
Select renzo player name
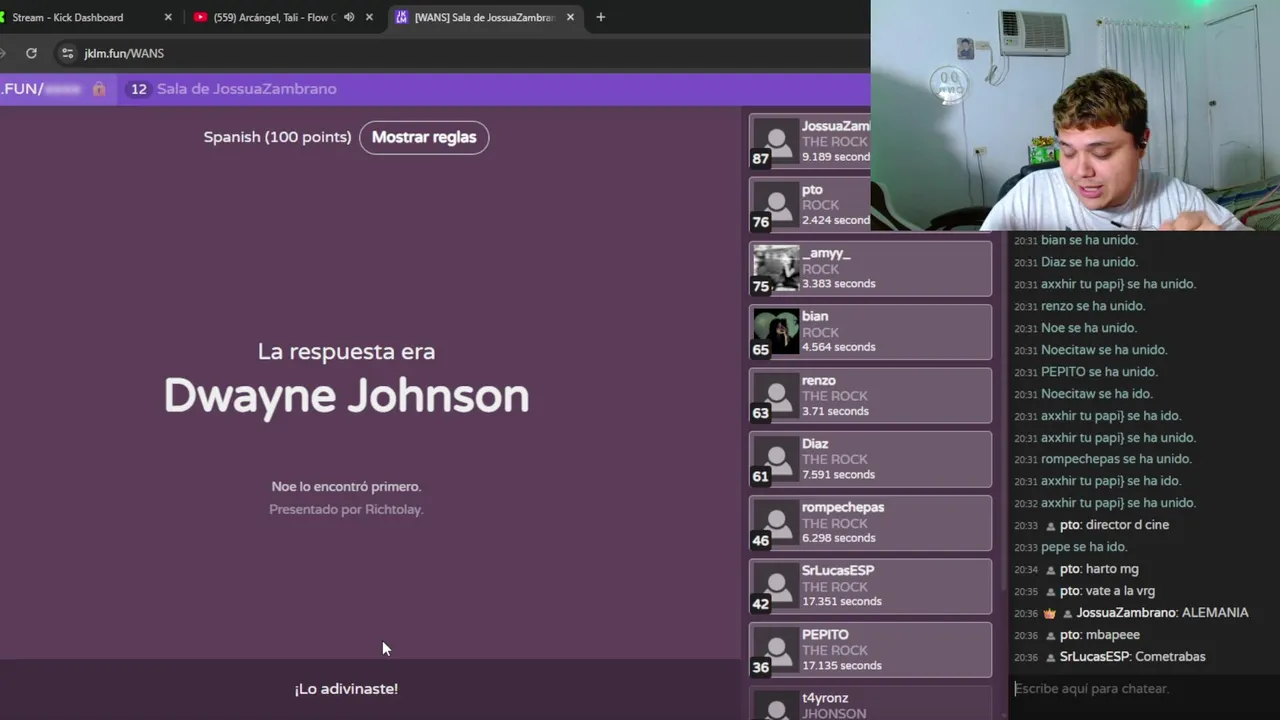(818, 380)
